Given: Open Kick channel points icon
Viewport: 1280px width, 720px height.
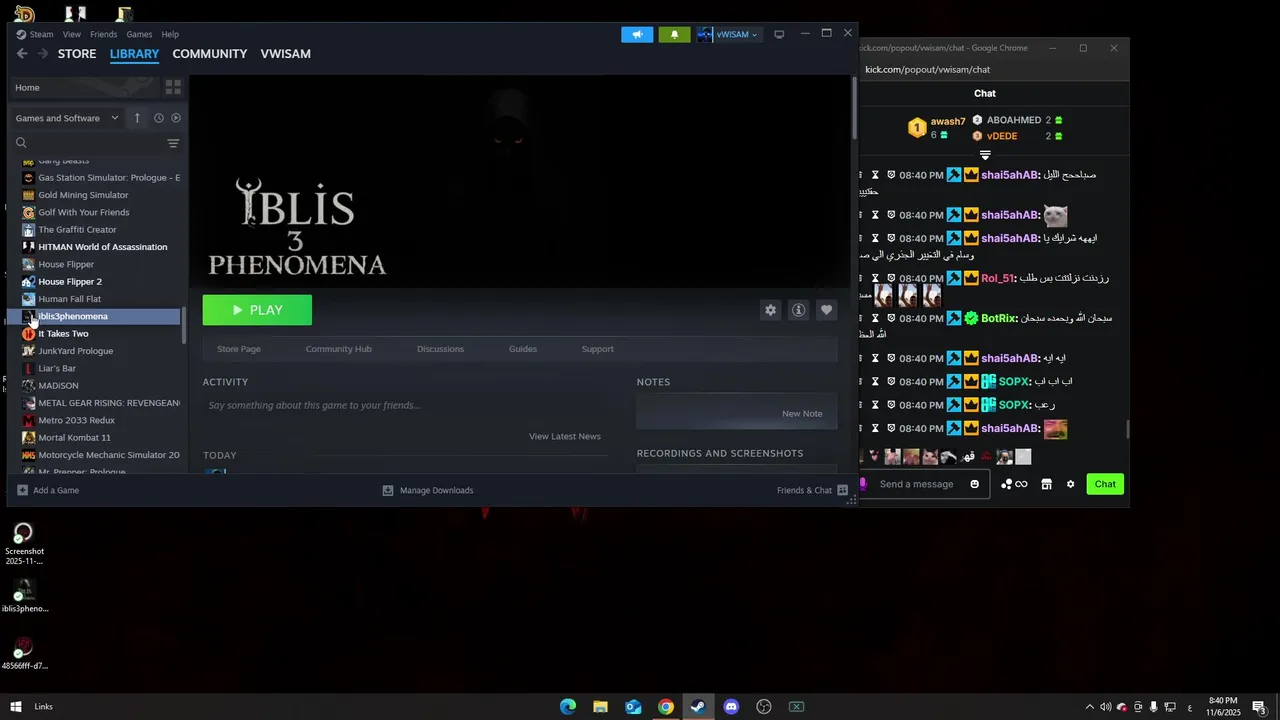Looking at the screenshot, I should click(x=1014, y=484).
